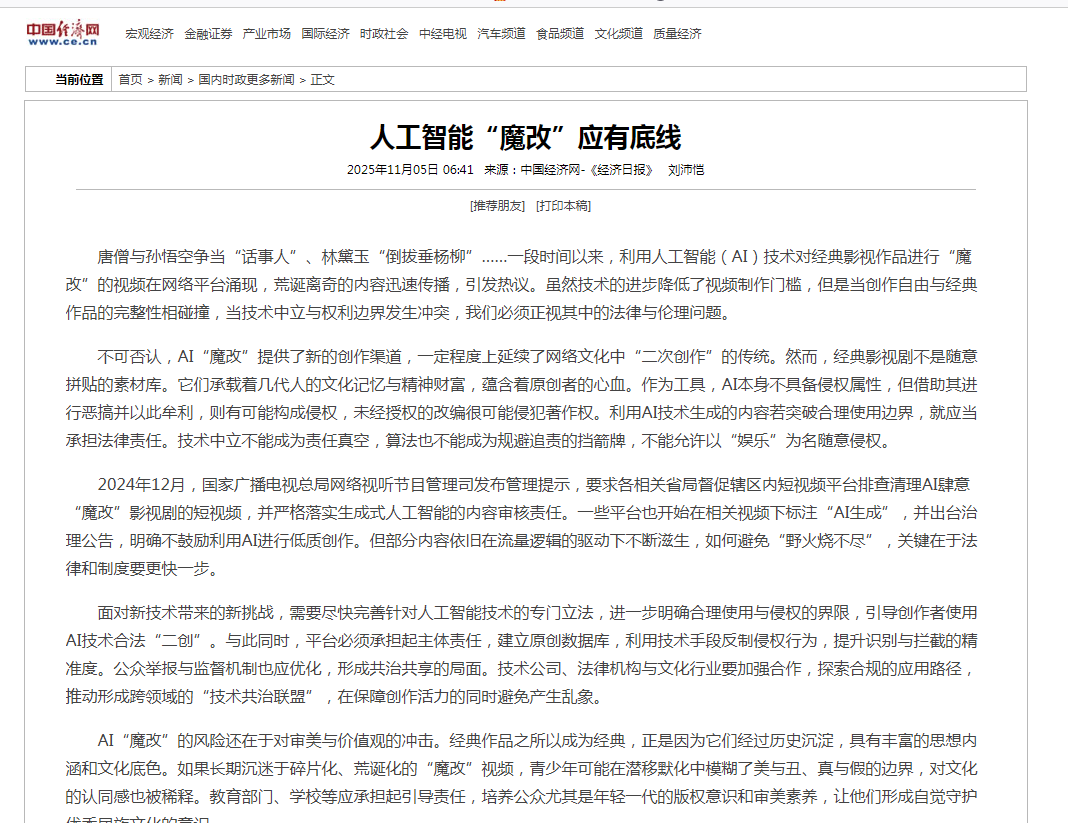1068x823 pixels.
Task: Navigate to the 新闻 breadcrumb
Action: [x=170, y=80]
